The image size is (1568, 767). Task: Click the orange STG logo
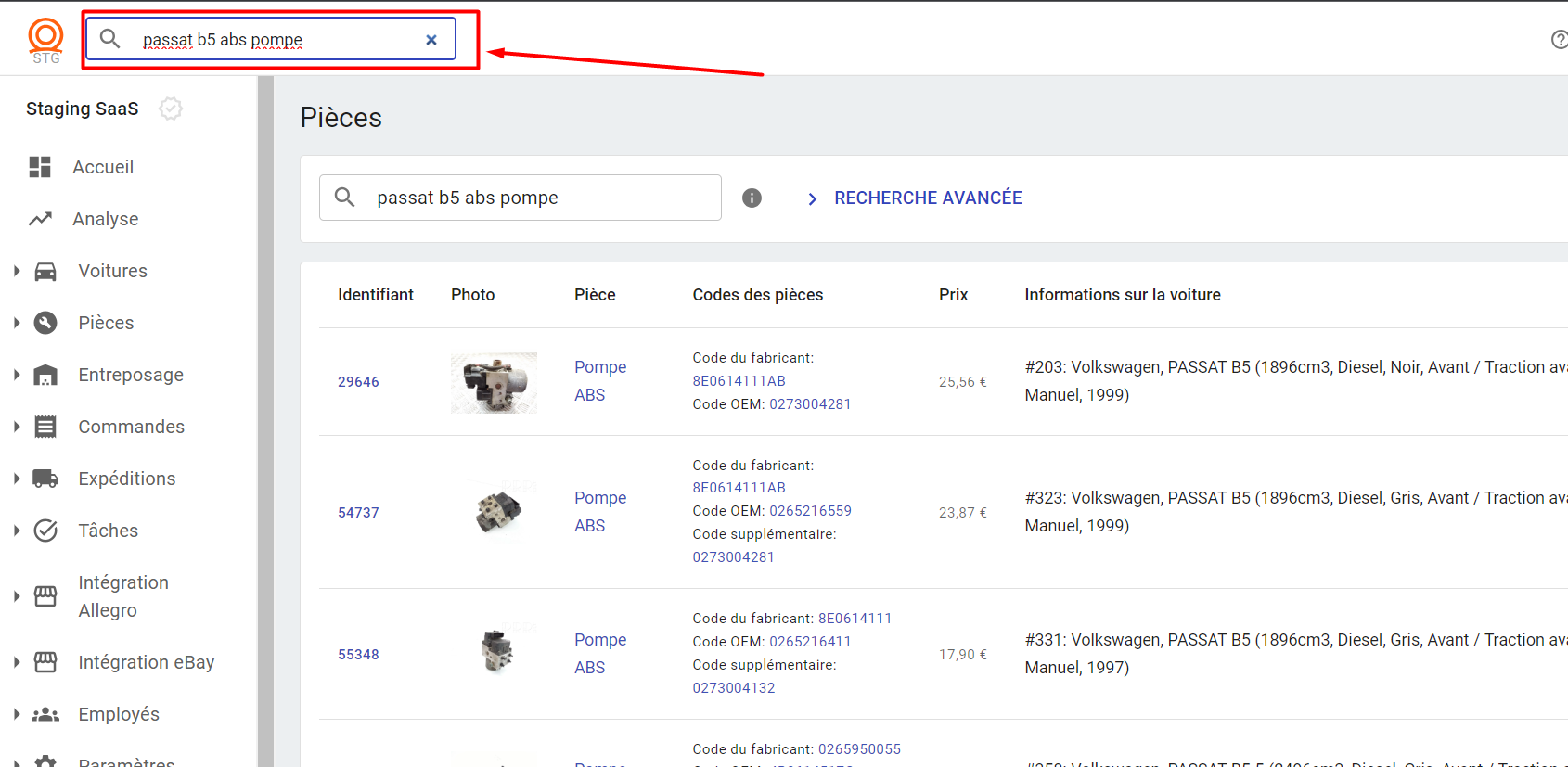tap(45, 41)
